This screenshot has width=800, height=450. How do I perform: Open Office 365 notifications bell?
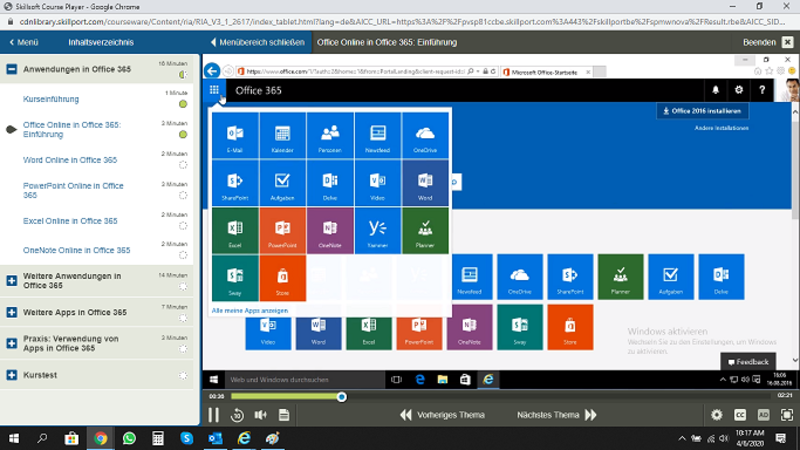click(715, 90)
